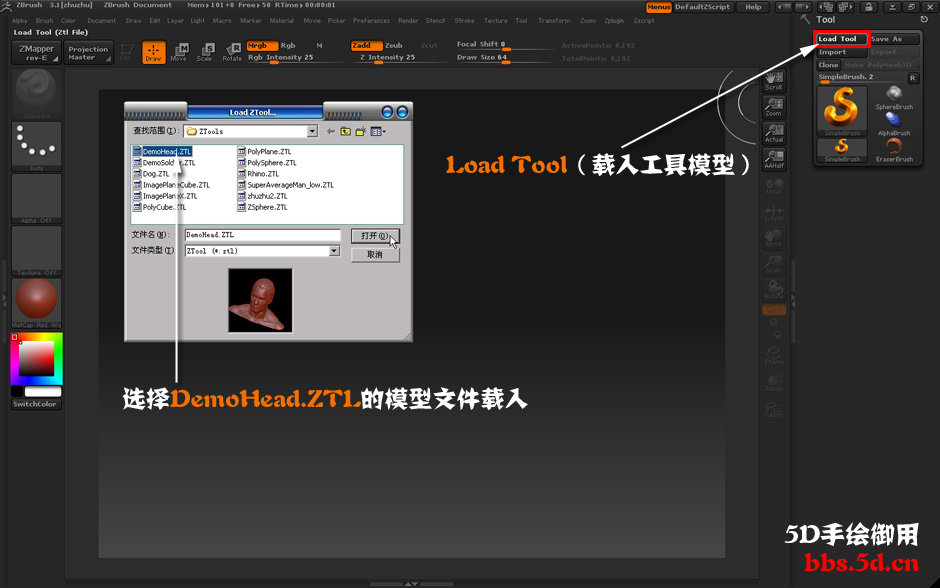The image size is (940, 588).
Task: Open the MatCap Red Wax material selector
Action: tap(37, 303)
